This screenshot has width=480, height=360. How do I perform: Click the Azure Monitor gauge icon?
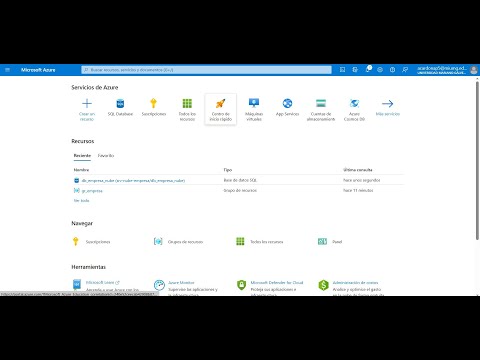(x=159, y=285)
